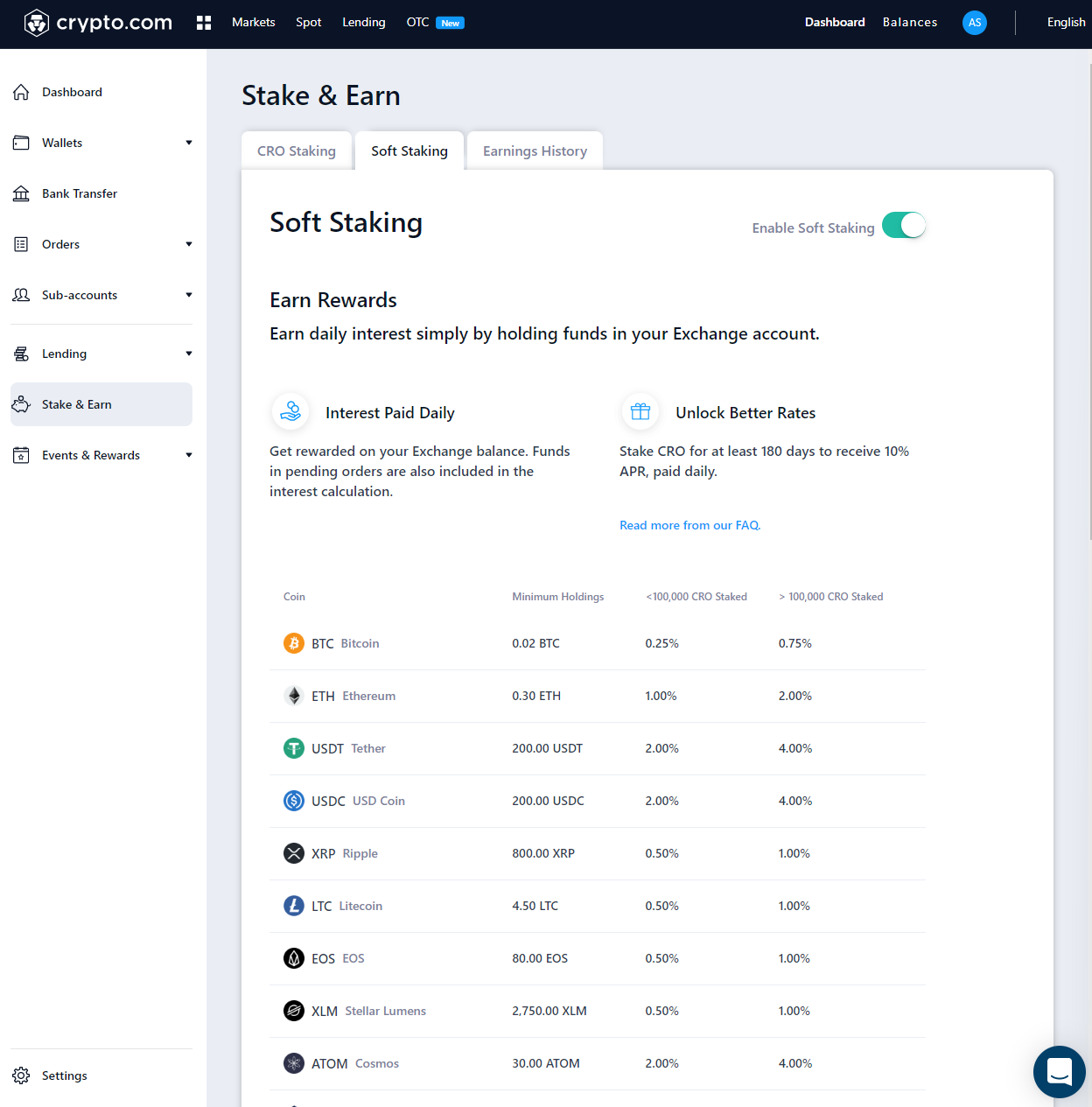This screenshot has width=1092, height=1107.
Task: Expand the Wallets sidebar arrow
Action: (x=189, y=143)
